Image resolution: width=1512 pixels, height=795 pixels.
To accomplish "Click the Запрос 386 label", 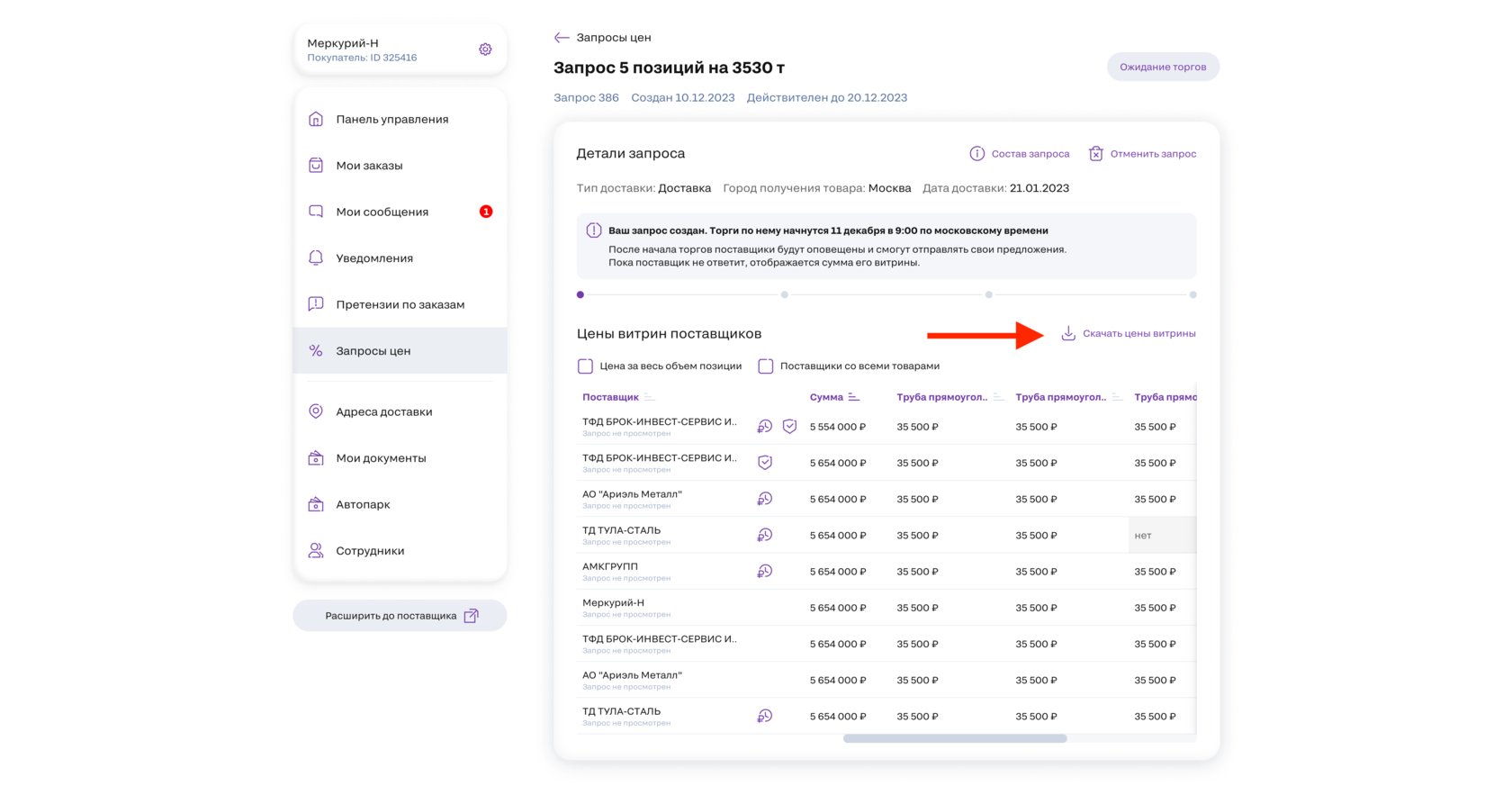I will click(x=586, y=97).
